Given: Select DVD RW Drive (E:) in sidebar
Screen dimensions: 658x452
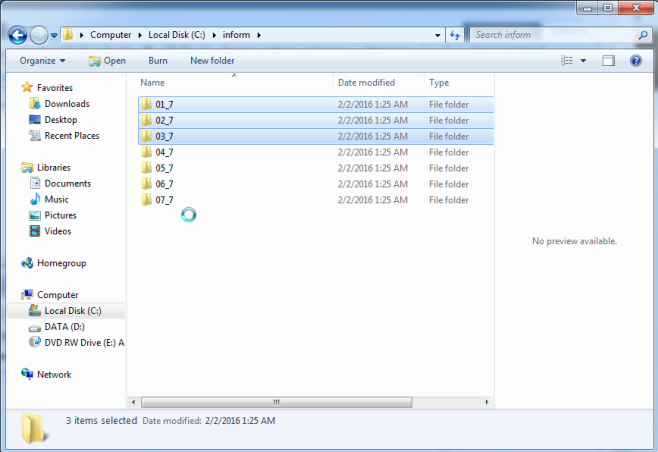Looking at the screenshot, I should click(84, 343).
